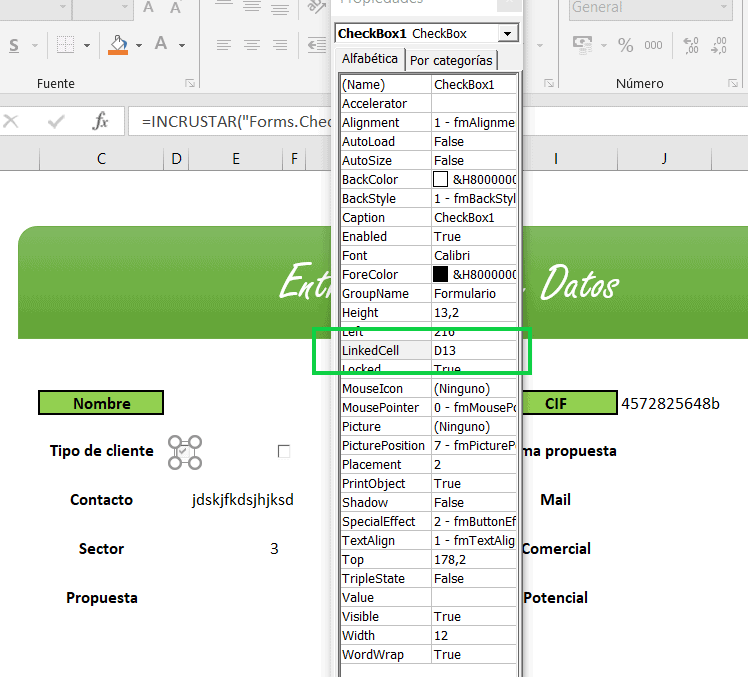Tick the empty checkbox beside Tipo de cliente
Screen dimensions: 748x677
pyautogui.click(x=284, y=451)
